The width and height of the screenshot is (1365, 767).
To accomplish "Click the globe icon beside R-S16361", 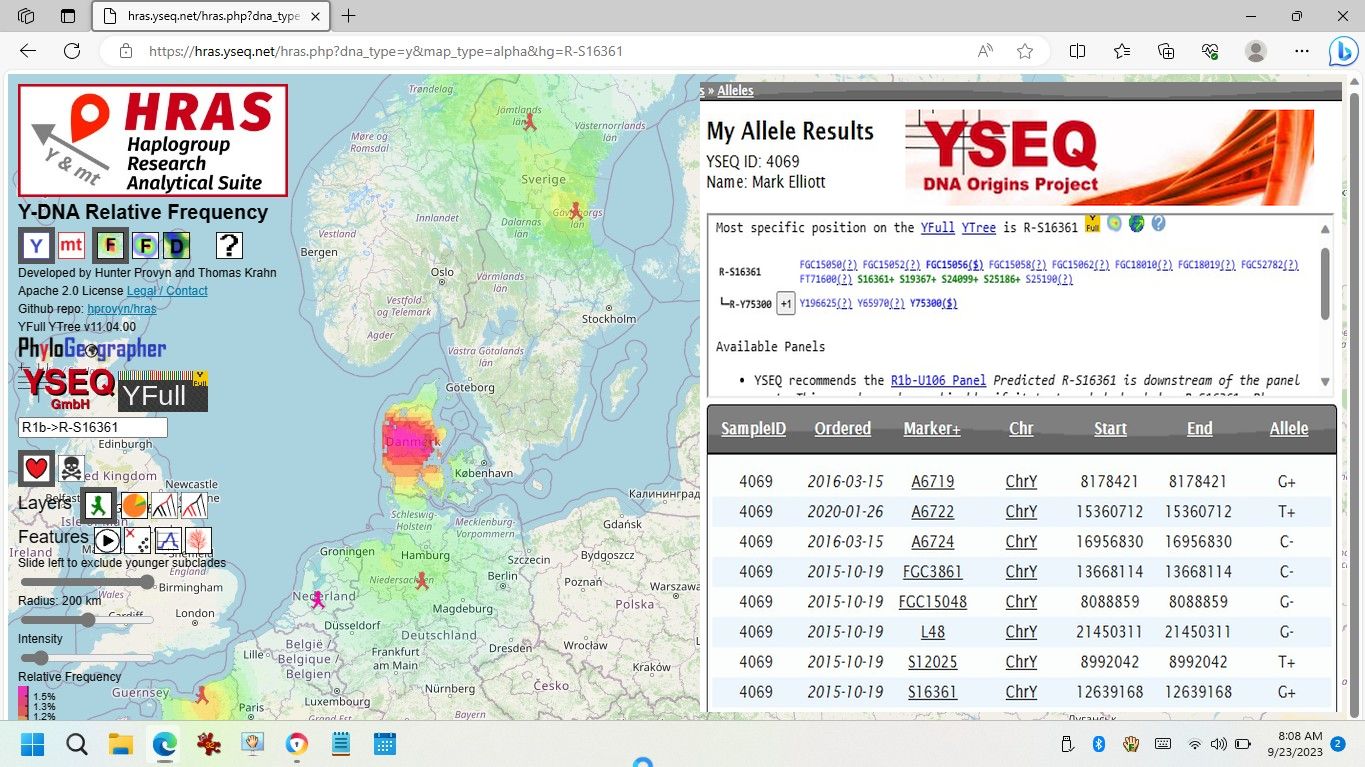I will (x=1136, y=223).
